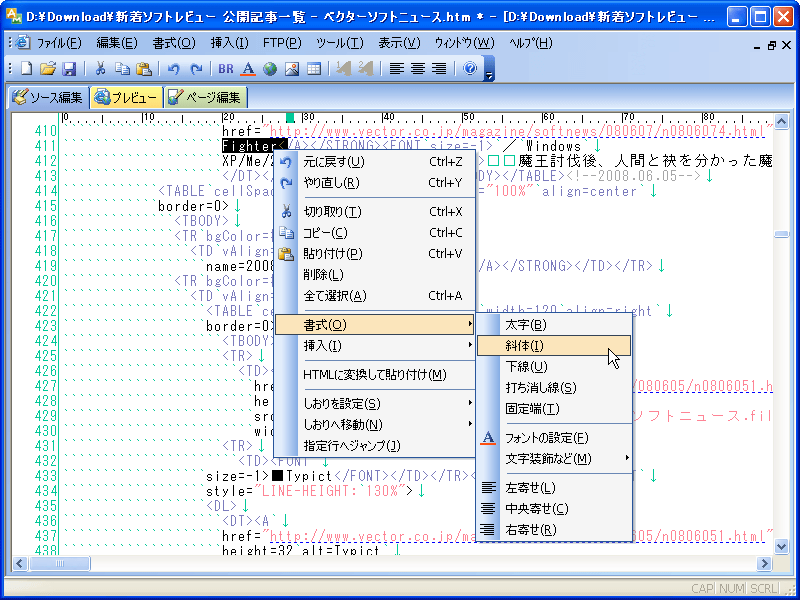Screen dimensions: 800x600
Task: Choose 削除(L) in context menu
Action: click(x=375, y=274)
